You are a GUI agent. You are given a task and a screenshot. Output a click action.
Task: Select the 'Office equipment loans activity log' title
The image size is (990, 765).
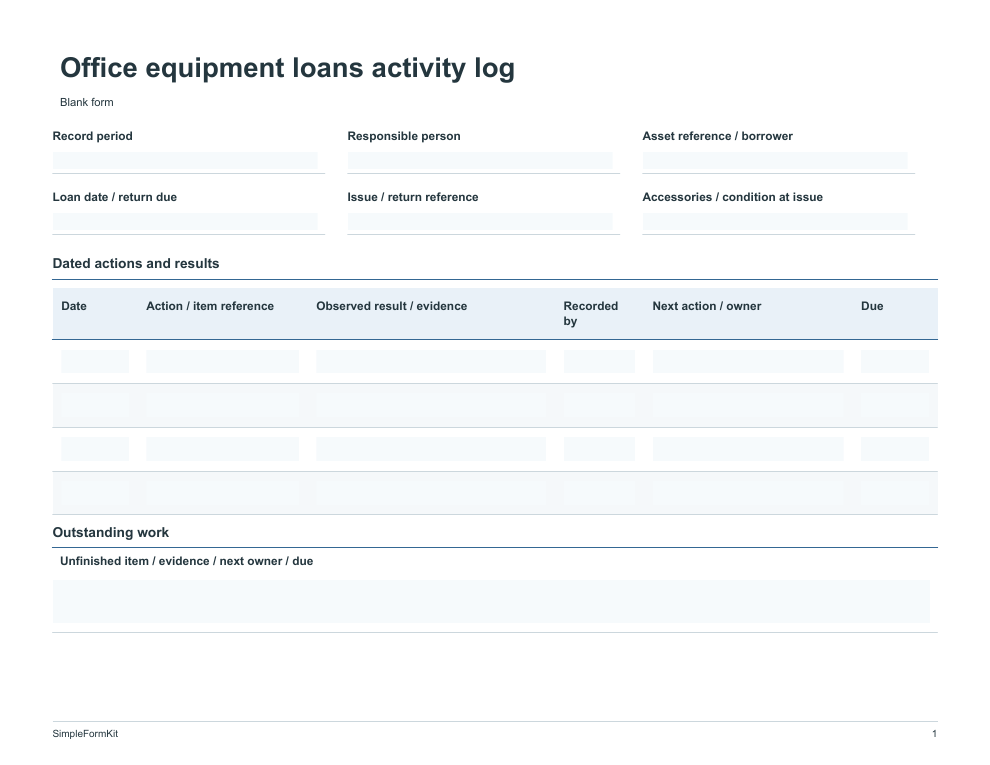tap(287, 68)
